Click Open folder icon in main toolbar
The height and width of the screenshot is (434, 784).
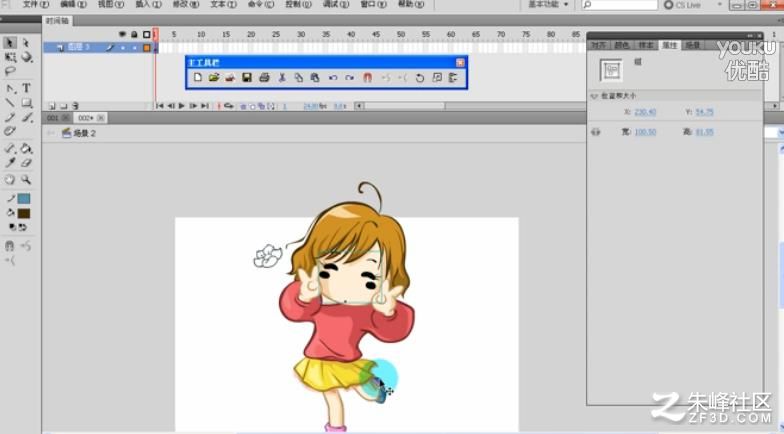point(214,78)
